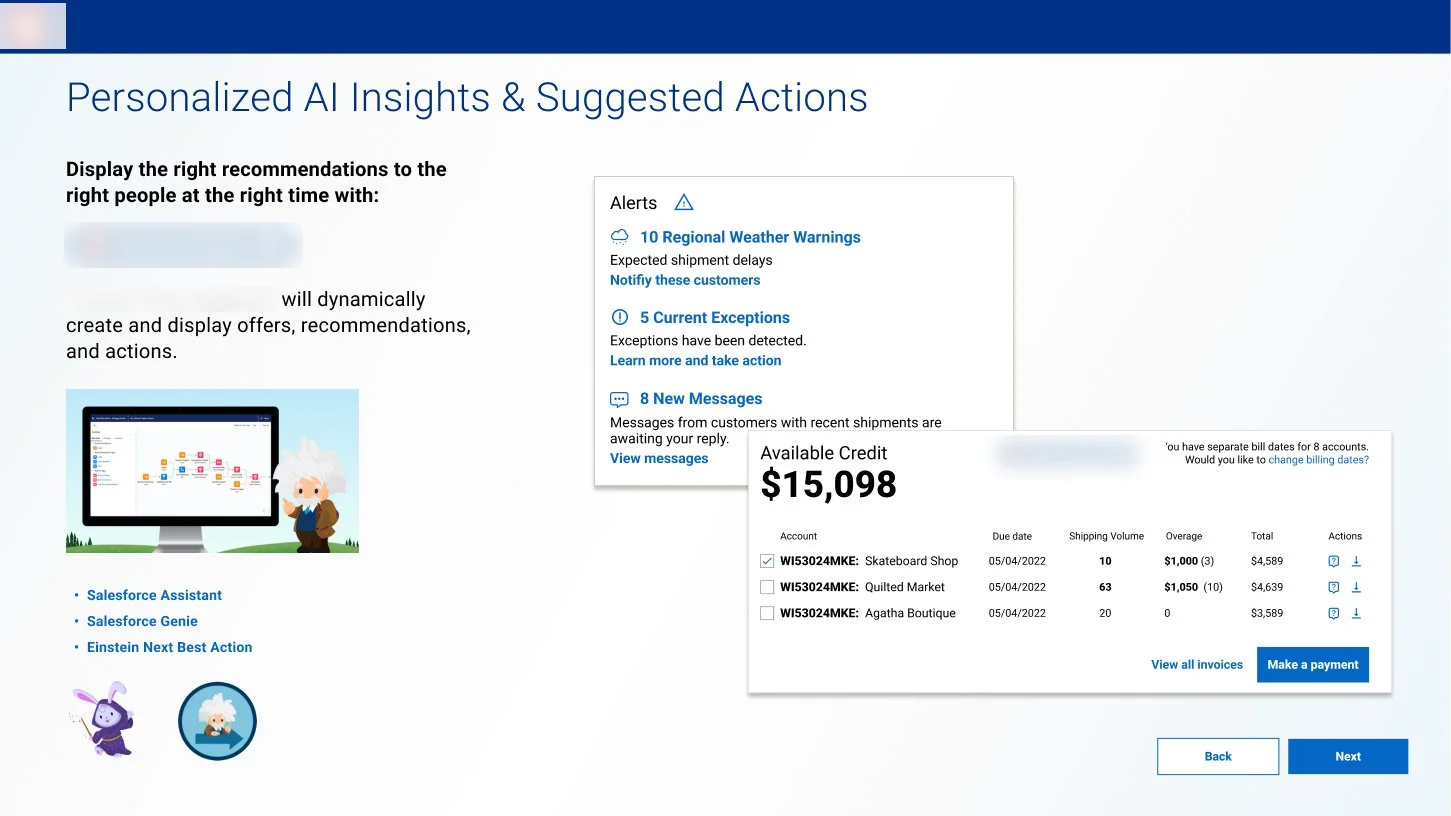Viewport: 1451px width, 816px height.
Task: Click the Shipping Volume column header
Action: click(x=1106, y=536)
